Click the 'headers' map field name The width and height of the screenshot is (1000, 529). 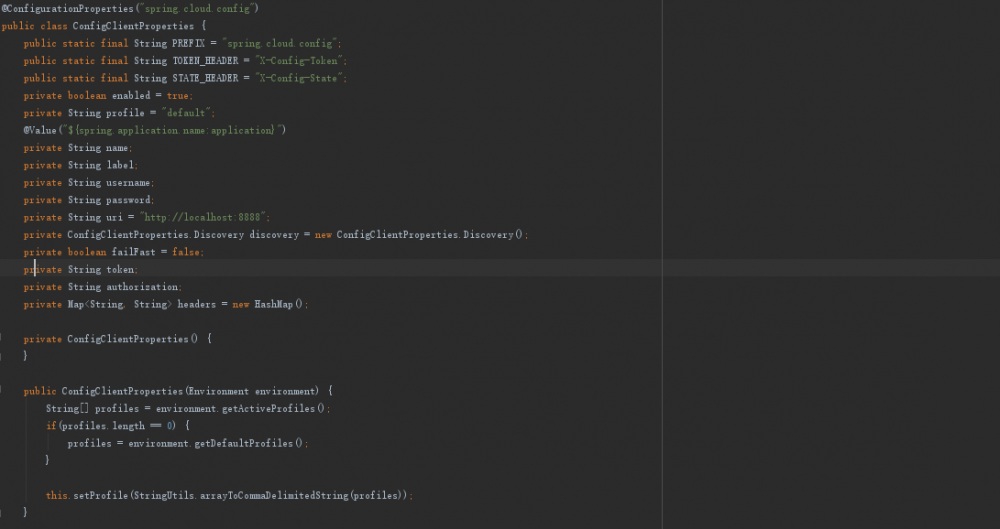click(196, 304)
